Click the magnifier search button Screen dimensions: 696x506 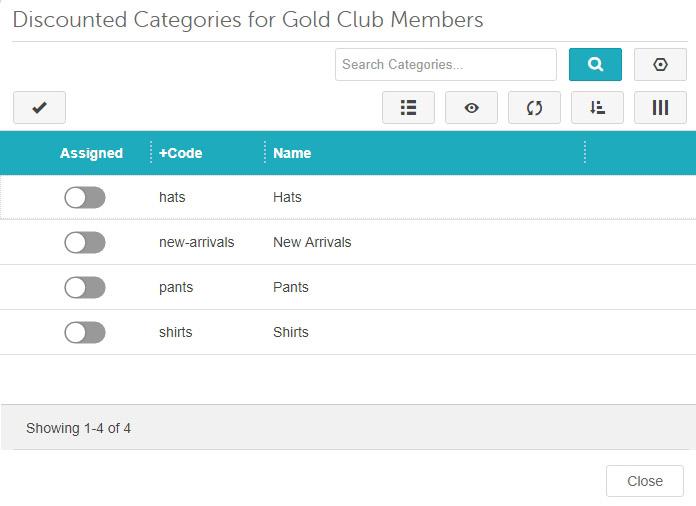595,65
